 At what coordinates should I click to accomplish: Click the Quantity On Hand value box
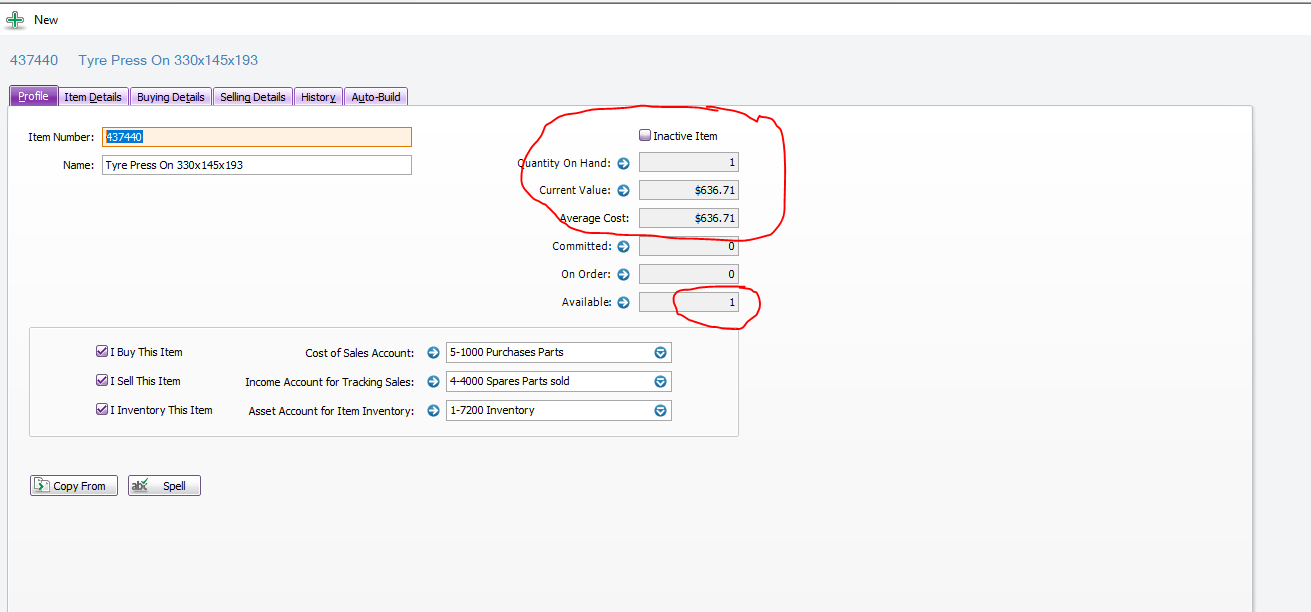pyautogui.click(x=689, y=163)
